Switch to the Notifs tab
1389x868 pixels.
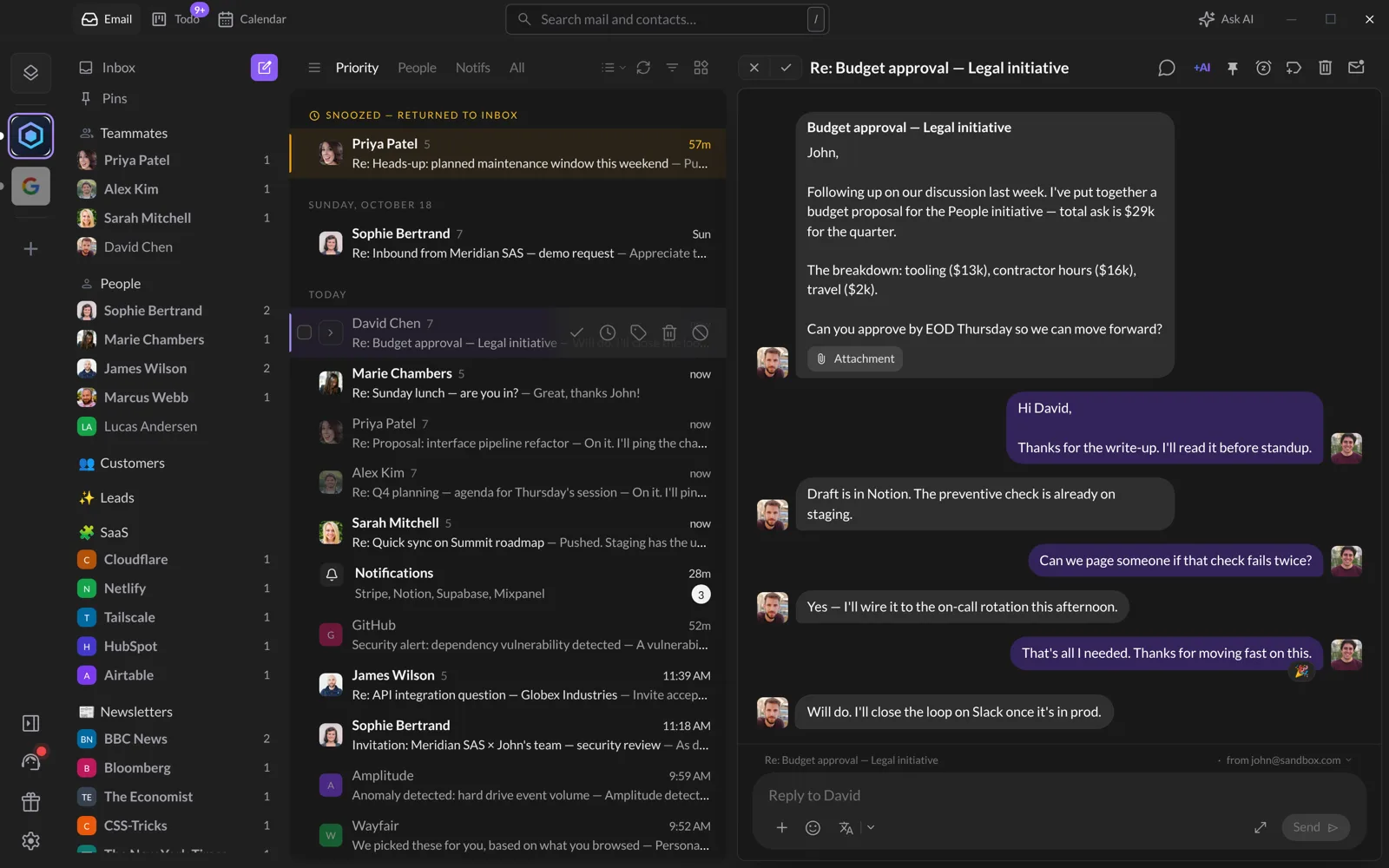[x=472, y=68]
